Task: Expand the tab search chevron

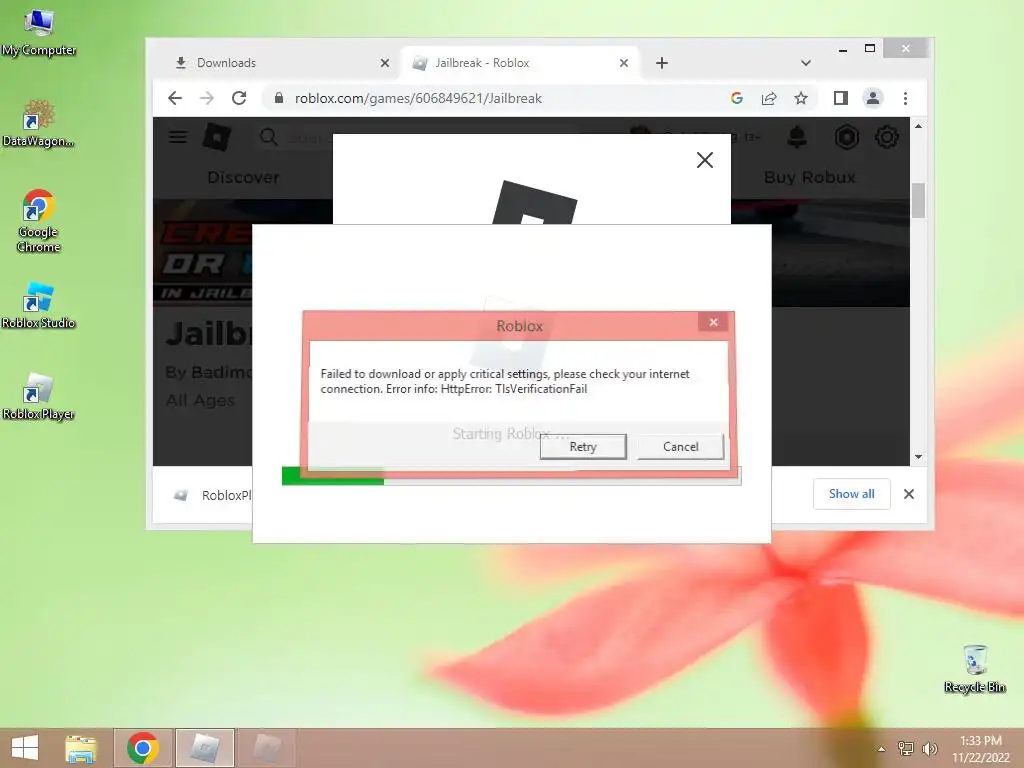Action: (x=806, y=63)
